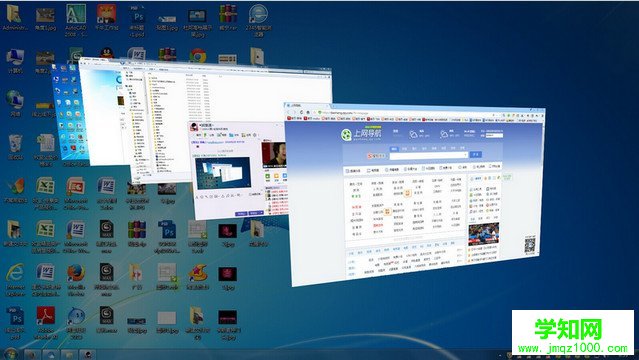Launch the 千牛工作台 desktop shortcut
The height and width of the screenshot is (360, 639).
(x=106, y=18)
